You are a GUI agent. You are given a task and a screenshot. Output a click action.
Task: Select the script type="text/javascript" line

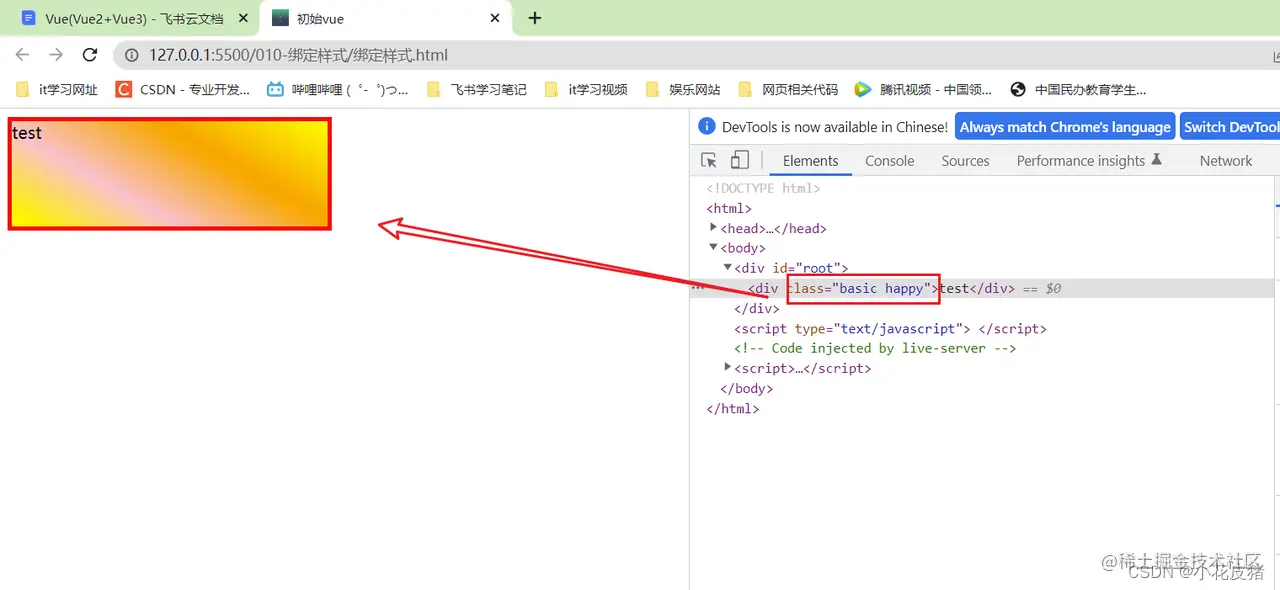[890, 328]
